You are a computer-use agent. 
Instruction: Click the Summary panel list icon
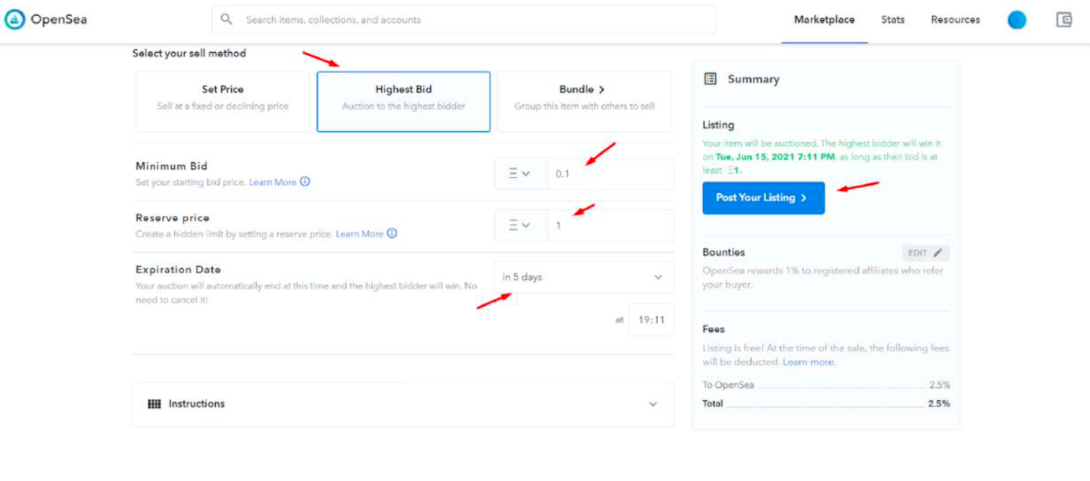(710, 79)
